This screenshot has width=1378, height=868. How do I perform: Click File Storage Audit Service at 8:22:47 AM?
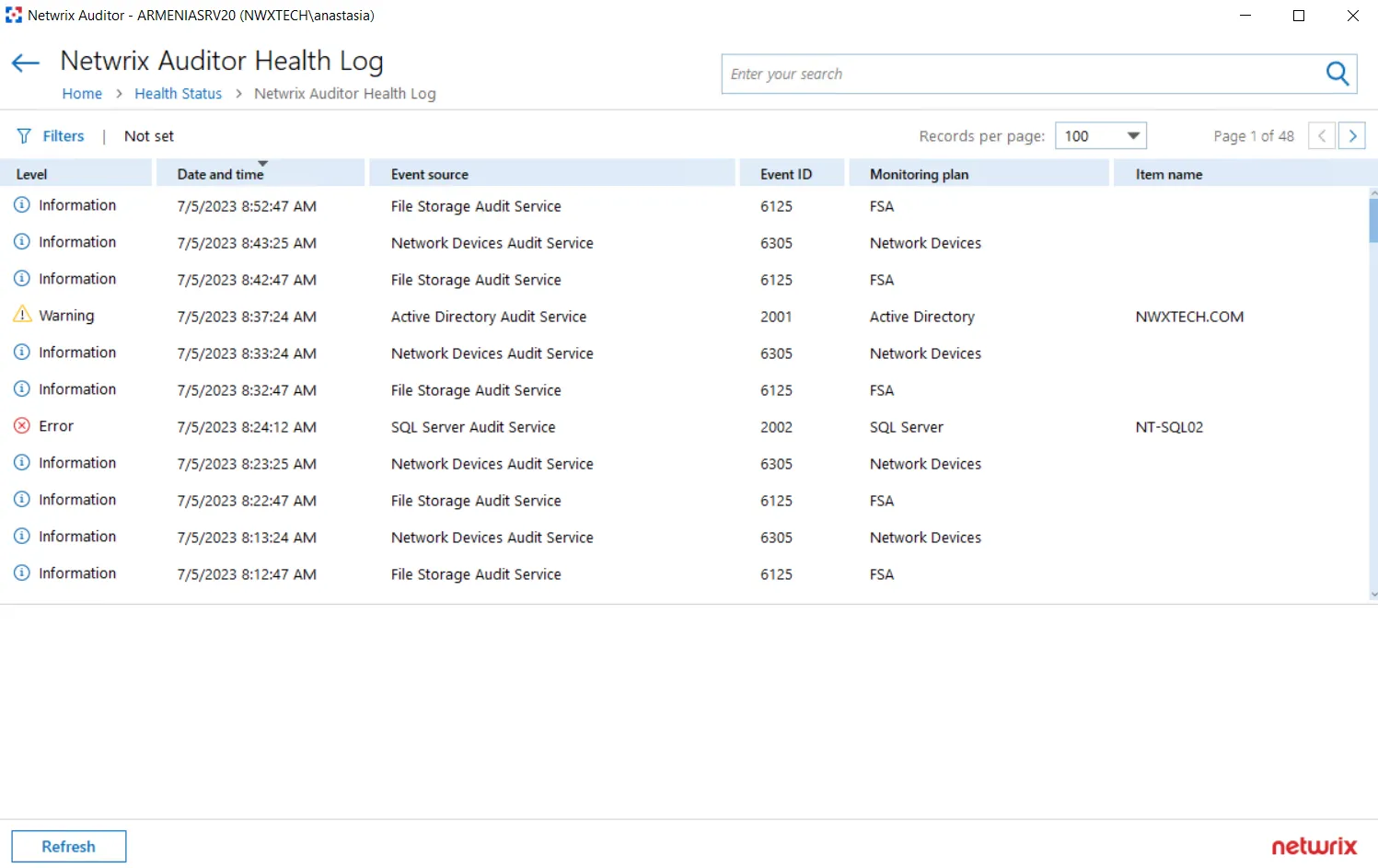476,501
